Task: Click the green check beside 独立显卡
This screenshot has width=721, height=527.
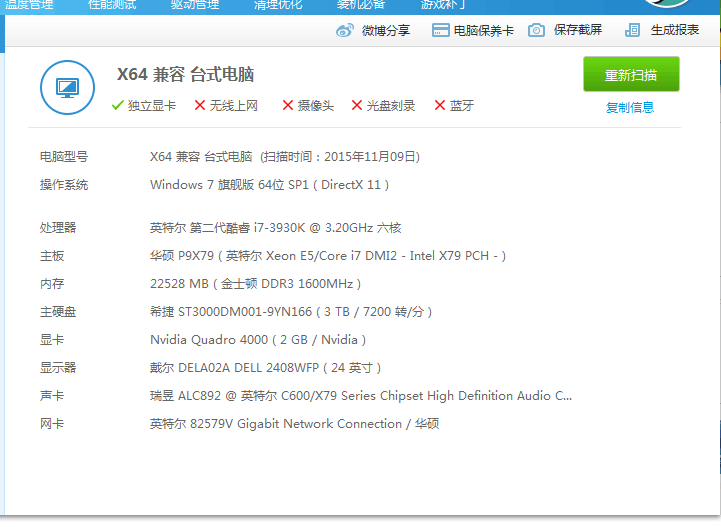Action: click(x=118, y=105)
